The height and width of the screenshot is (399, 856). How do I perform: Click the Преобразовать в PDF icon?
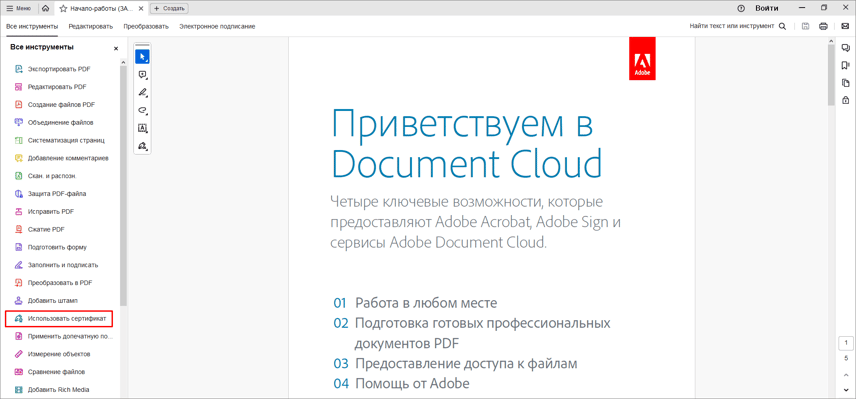(x=19, y=283)
